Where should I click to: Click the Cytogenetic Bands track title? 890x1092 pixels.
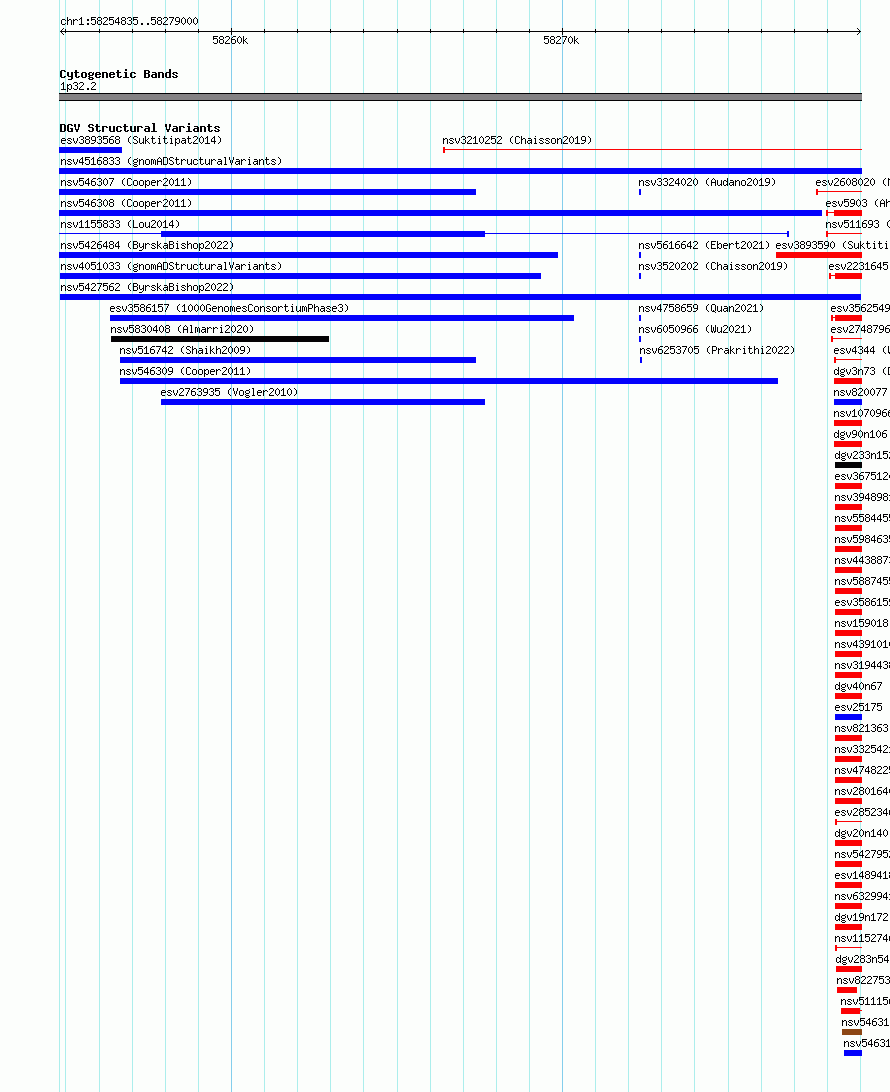point(118,74)
